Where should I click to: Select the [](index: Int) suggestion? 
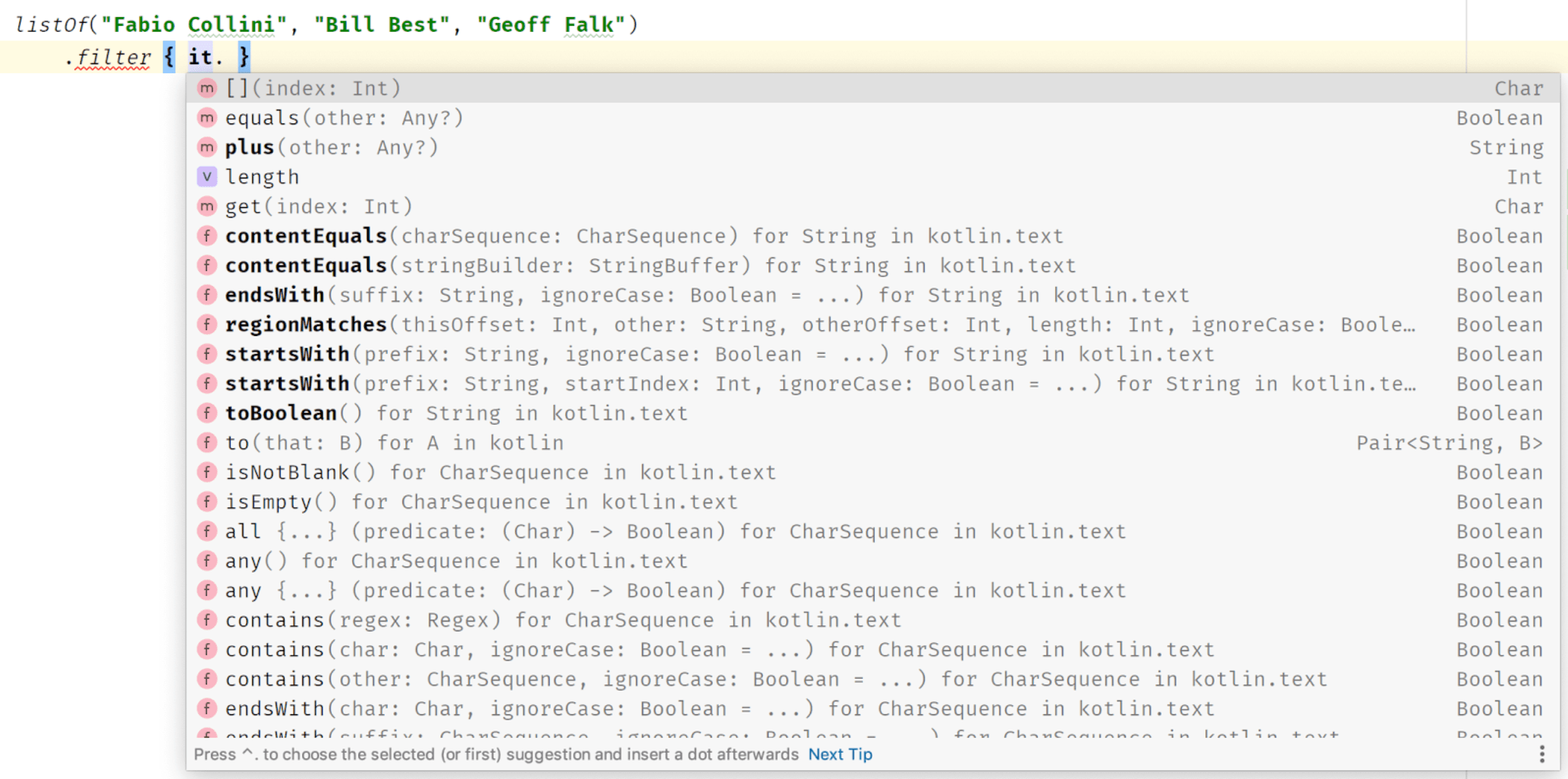pyautogui.click(x=314, y=88)
